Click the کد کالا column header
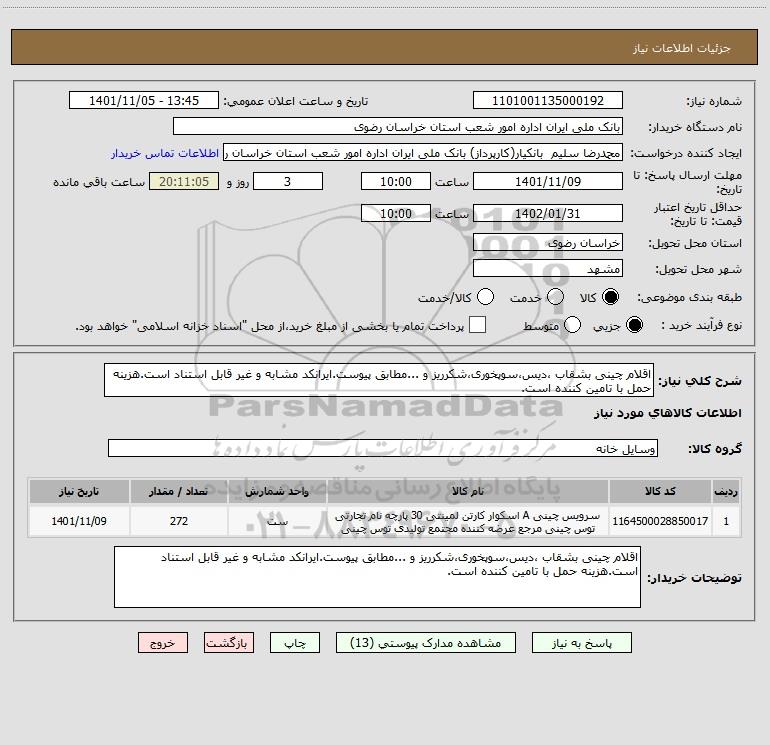Image resolution: width=770 pixels, height=745 pixels. point(660,492)
